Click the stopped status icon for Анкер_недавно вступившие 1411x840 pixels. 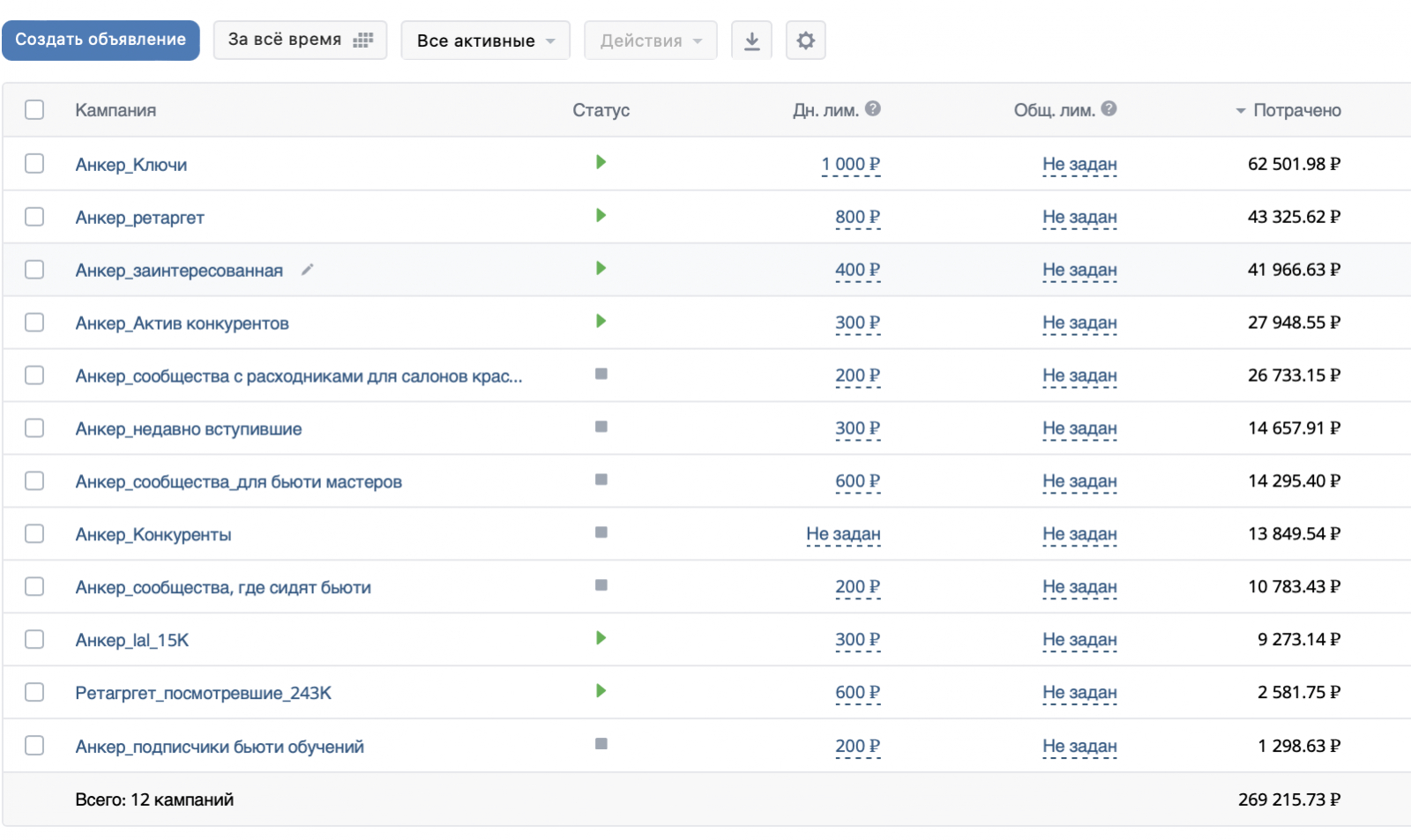pyautogui.click(x=601, y=427)
